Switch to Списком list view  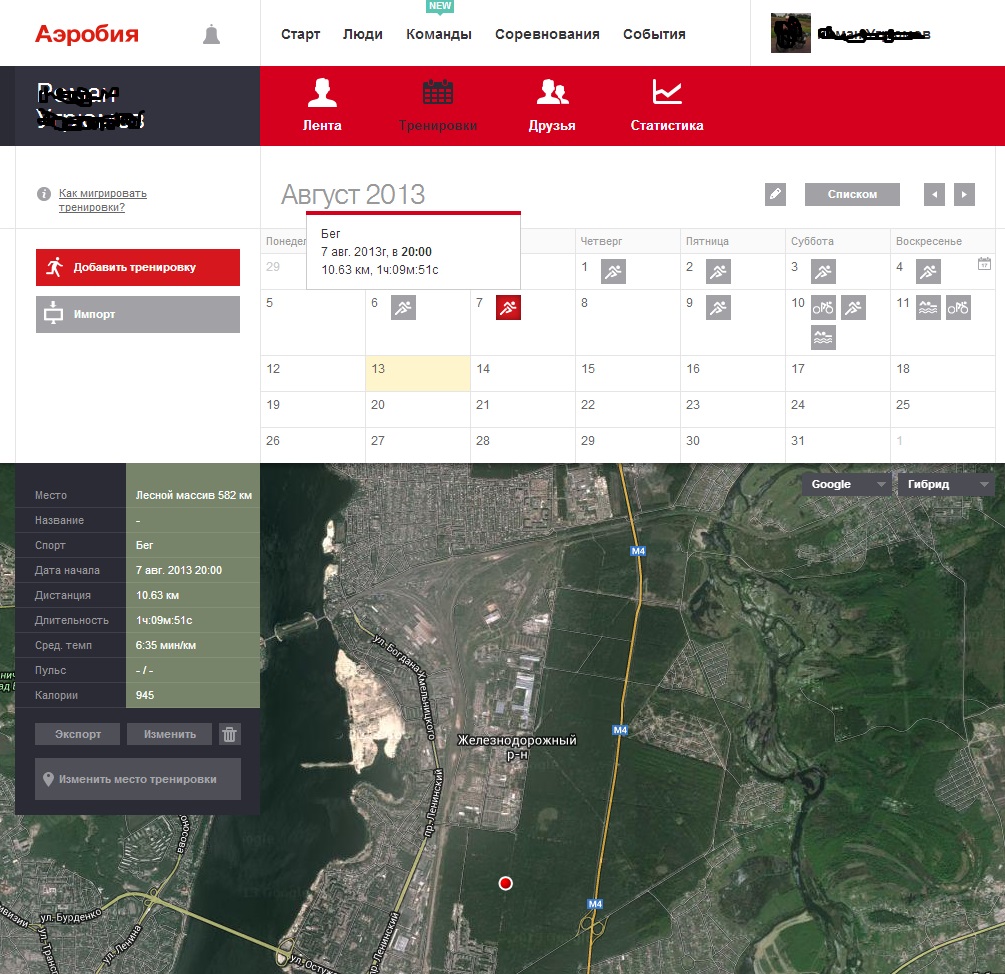pyautogui.click(x=852, y=194)
